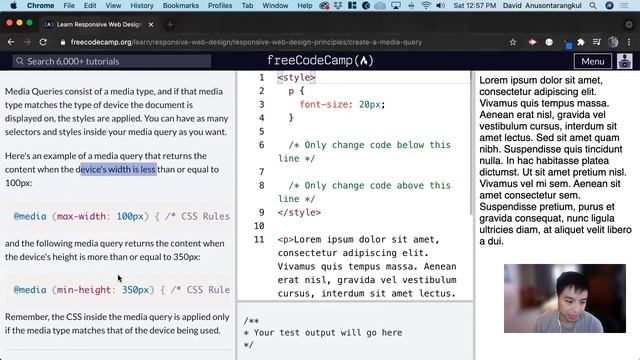Select the Learn Responsive Web Design tab
The image size is (640, 360).
pyautogui.click(x=98, y=24)
